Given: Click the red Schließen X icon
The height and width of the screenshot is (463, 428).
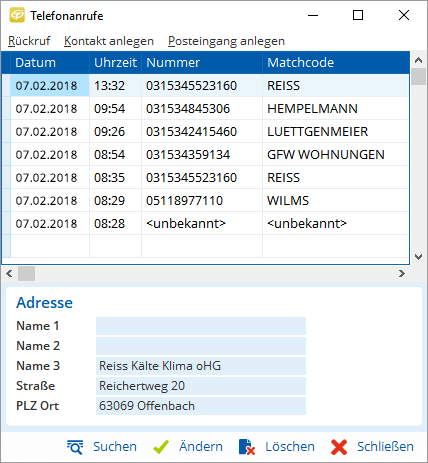Looking at the screenshot, I should click(339, 447).
